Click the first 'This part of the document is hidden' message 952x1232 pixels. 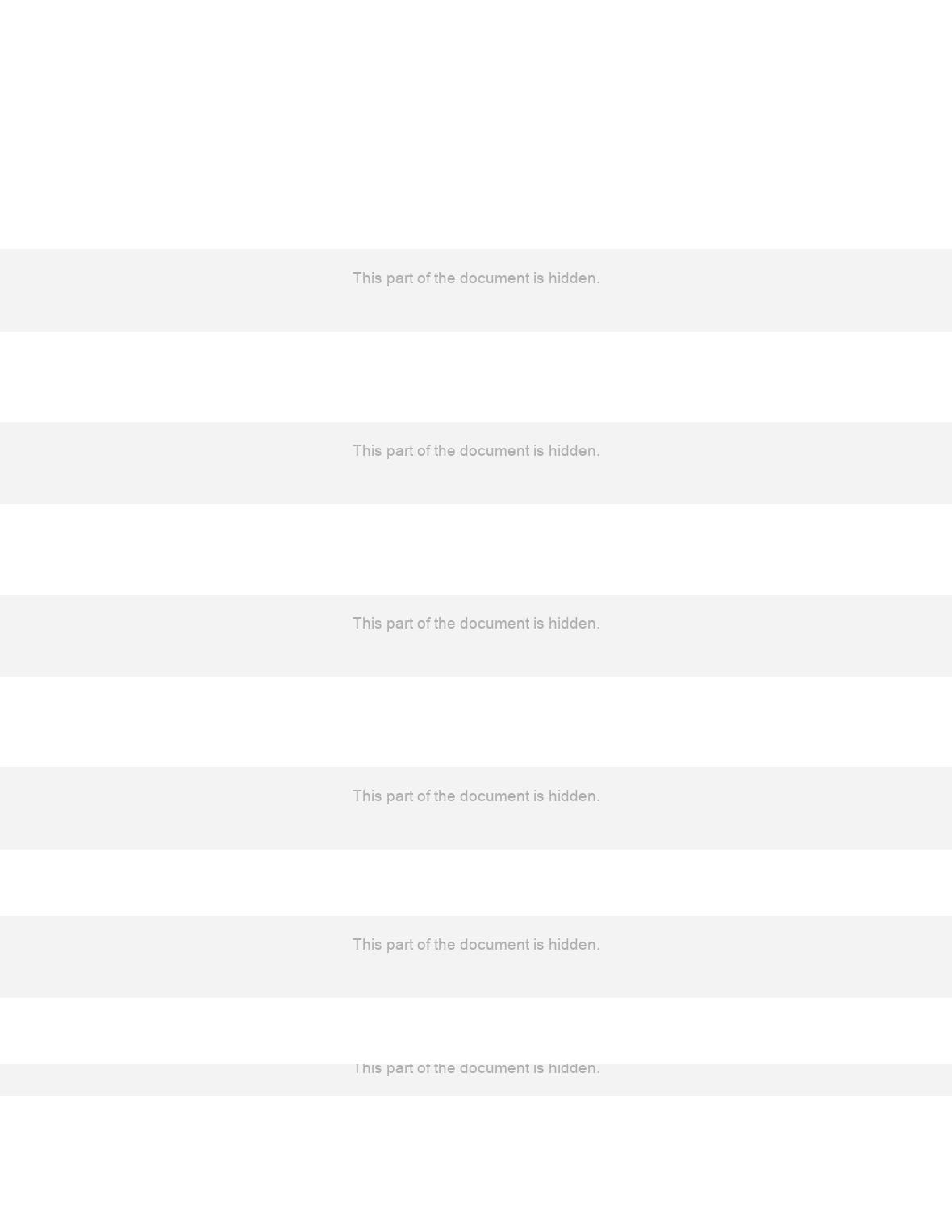point(476,278)
